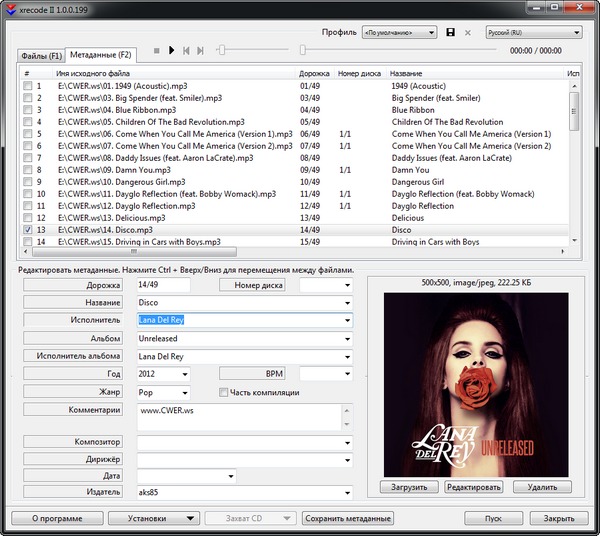Open the language dropdown showing Русский (RU)

(533, 33)
